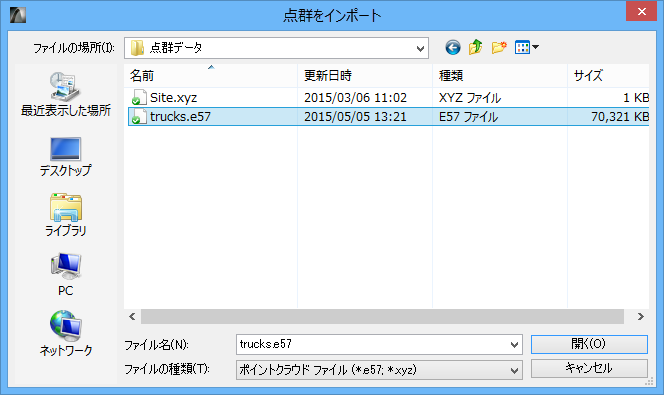Viewport: 664px width, 395px height.
Task: Select PC in the sidebar
Action: tap(66, 274)
